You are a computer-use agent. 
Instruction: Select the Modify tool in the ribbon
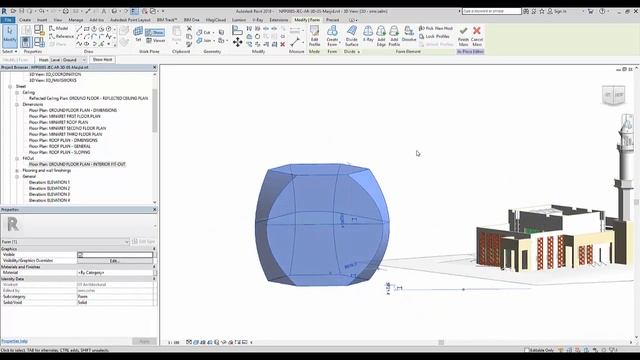(x=10, y=36)
